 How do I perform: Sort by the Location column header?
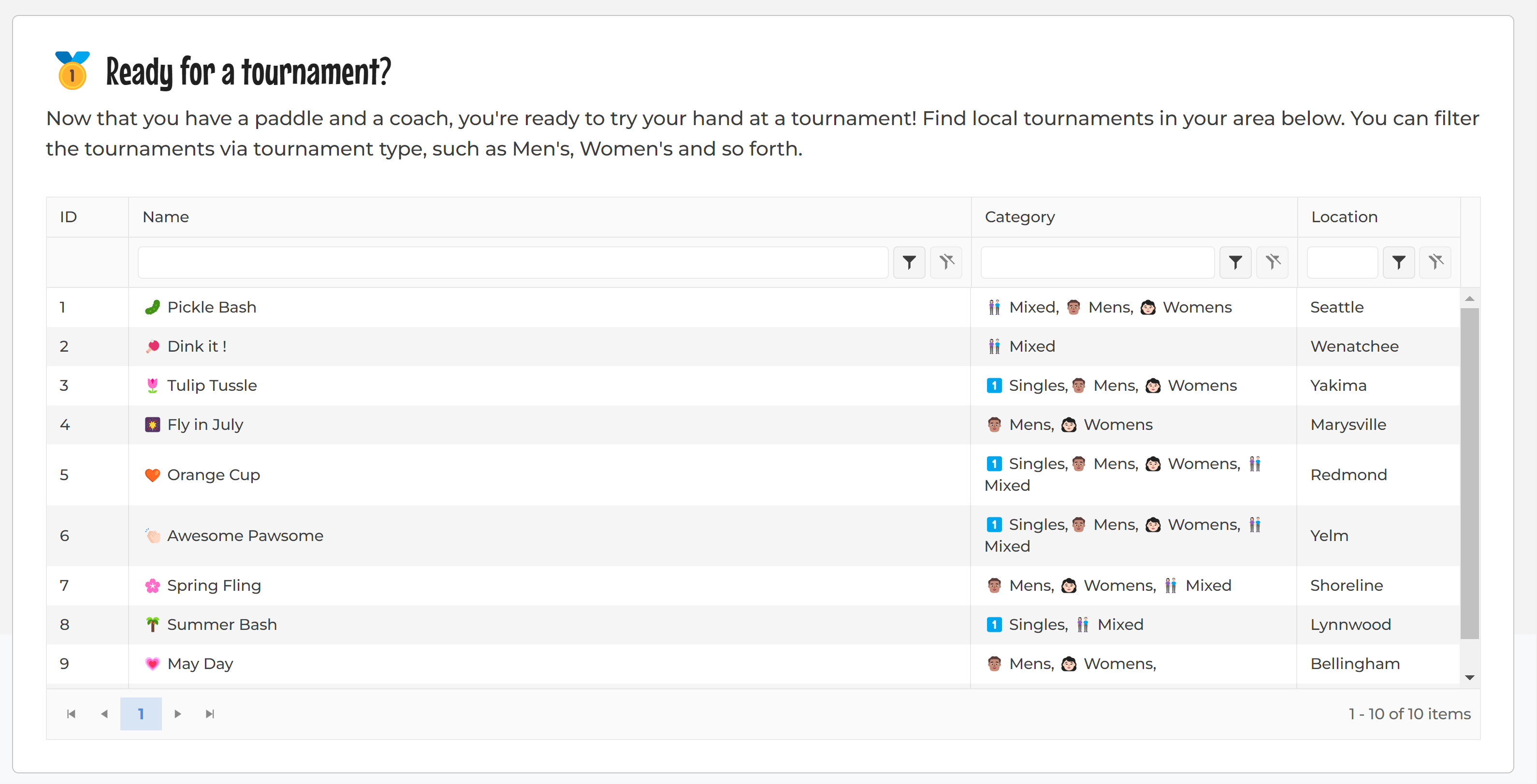[1379, 217]
